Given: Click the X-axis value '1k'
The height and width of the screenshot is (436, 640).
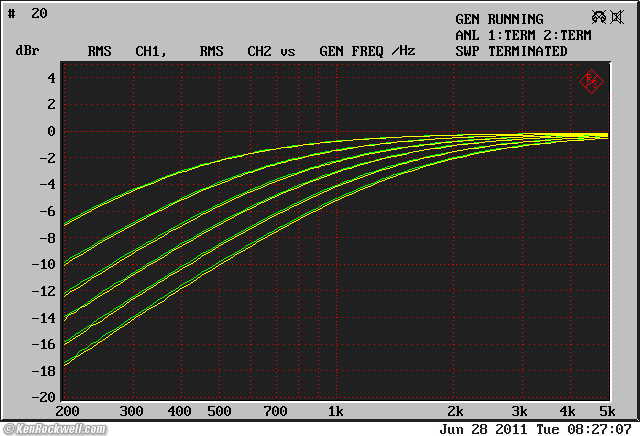Looking at the screenshot, I should click(x=336, y=411).
